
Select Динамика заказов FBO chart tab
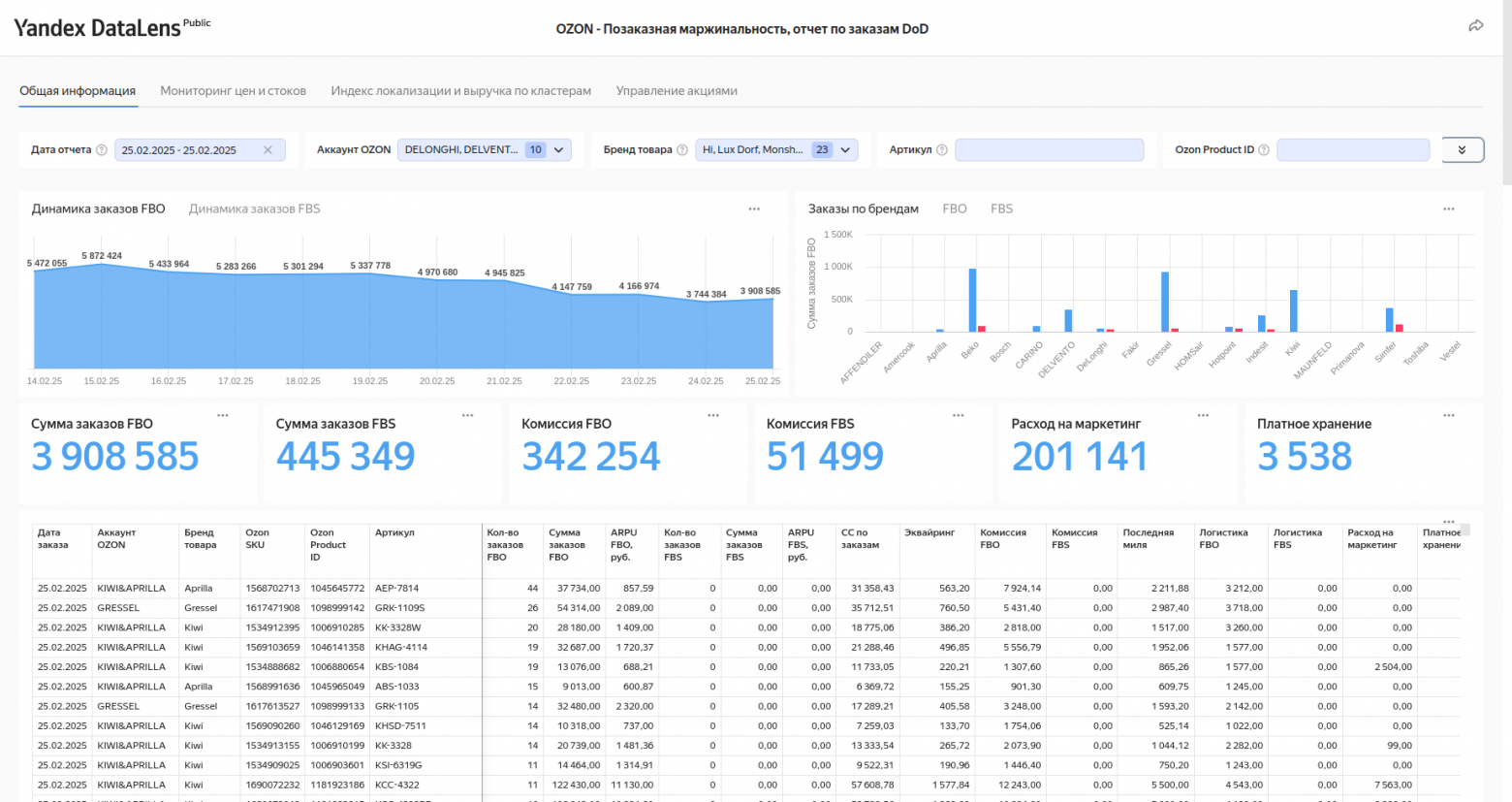pos(98,209)
